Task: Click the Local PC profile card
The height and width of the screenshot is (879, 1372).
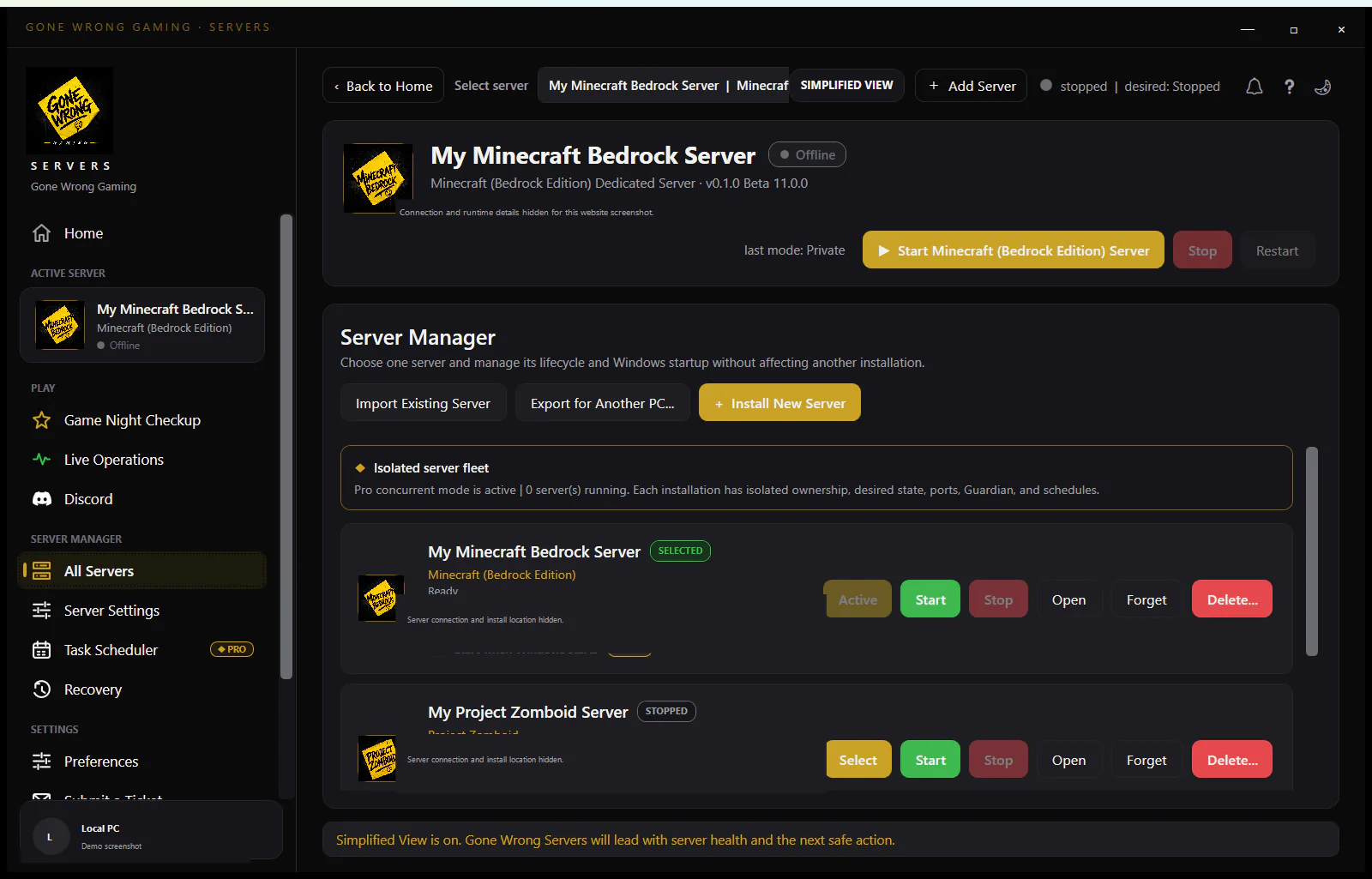Action: (x=151, y=830)
